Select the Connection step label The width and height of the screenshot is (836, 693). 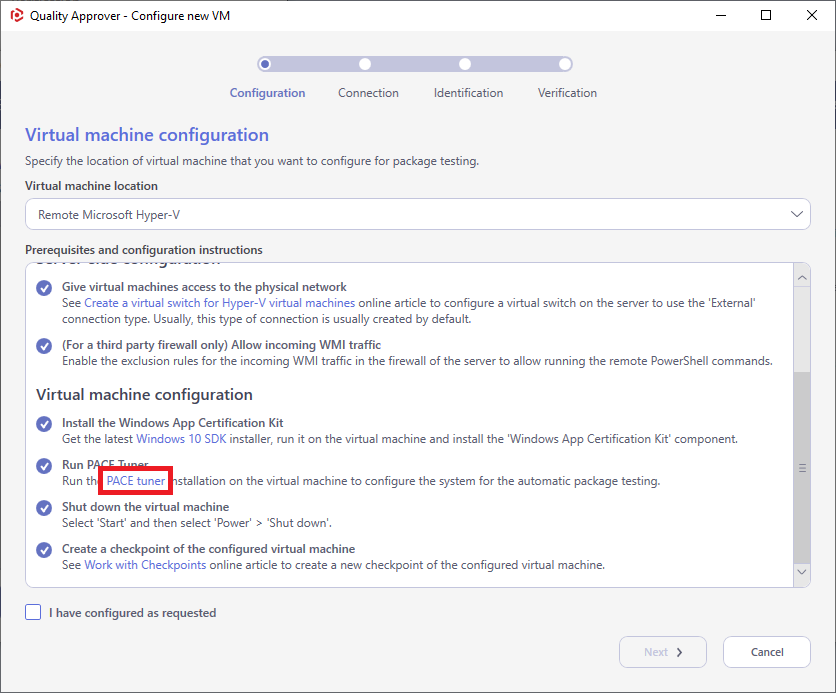pos(368,93)
